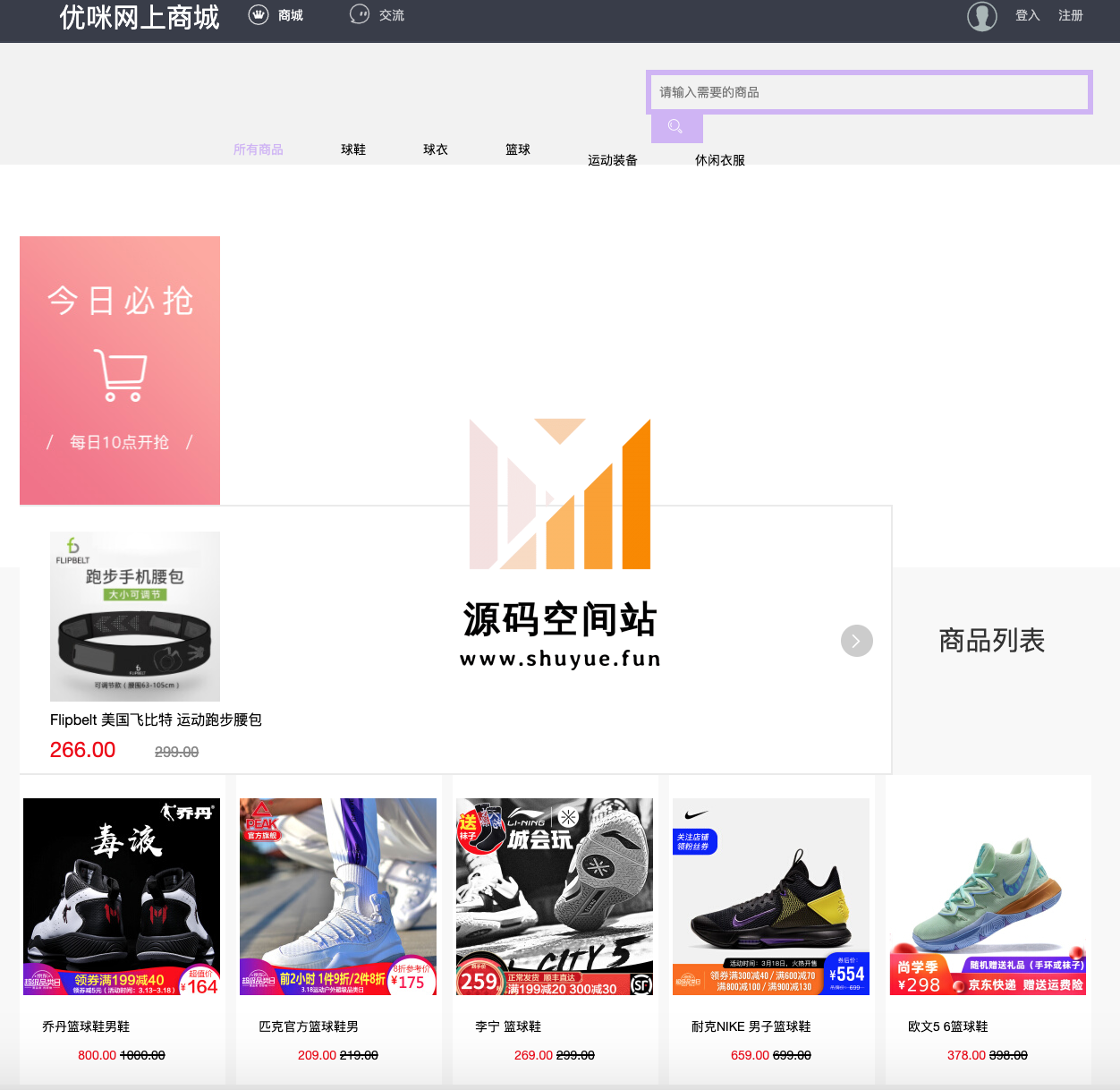Click the chat bubble icon beside 交流
Image resolution: width=1120 pixels, height=1090 pixels.
click(x=359, y=14)
